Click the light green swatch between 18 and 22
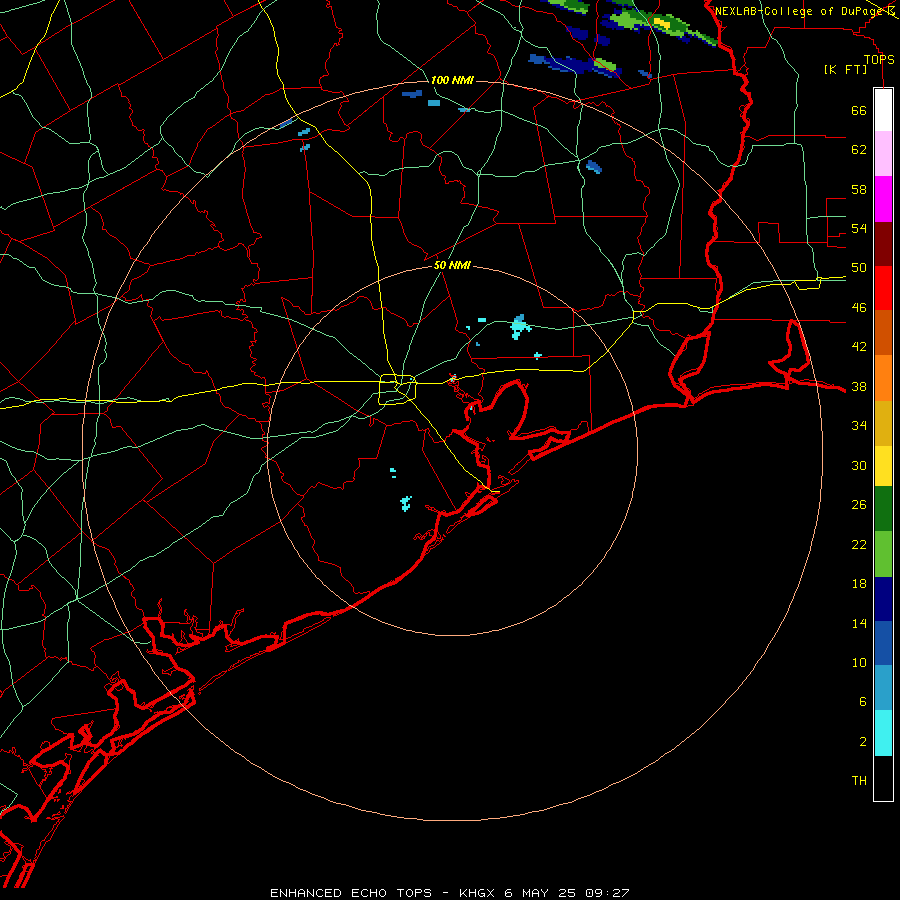This screenshot has width=900, height=900. click(x=883, y=554)
